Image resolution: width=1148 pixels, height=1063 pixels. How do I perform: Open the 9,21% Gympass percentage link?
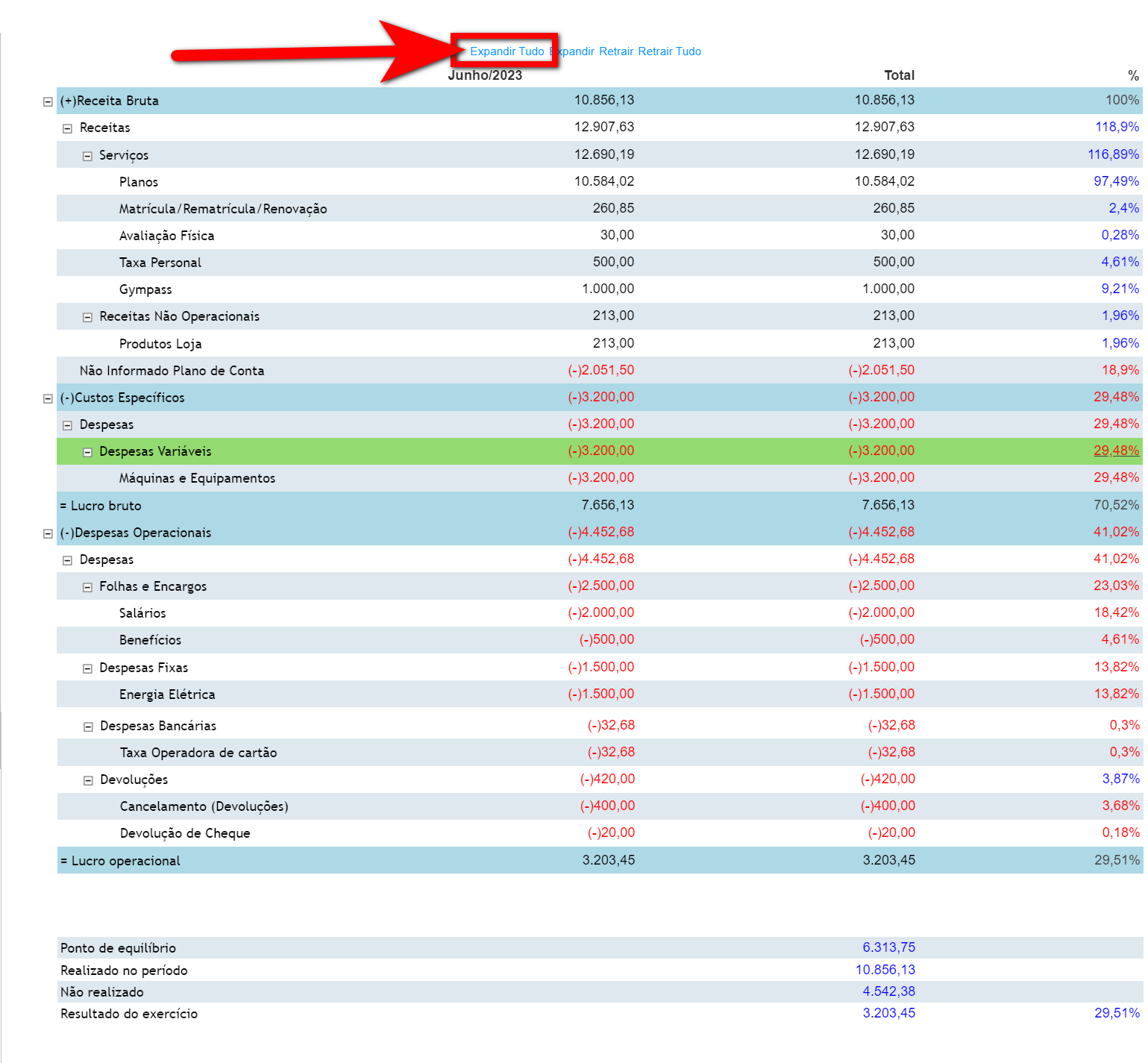click(x=1120, y=289)
